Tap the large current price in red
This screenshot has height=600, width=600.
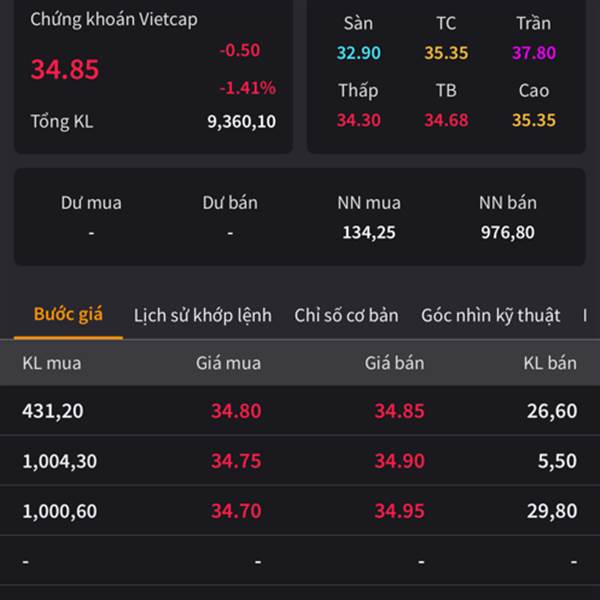[65, 69]
